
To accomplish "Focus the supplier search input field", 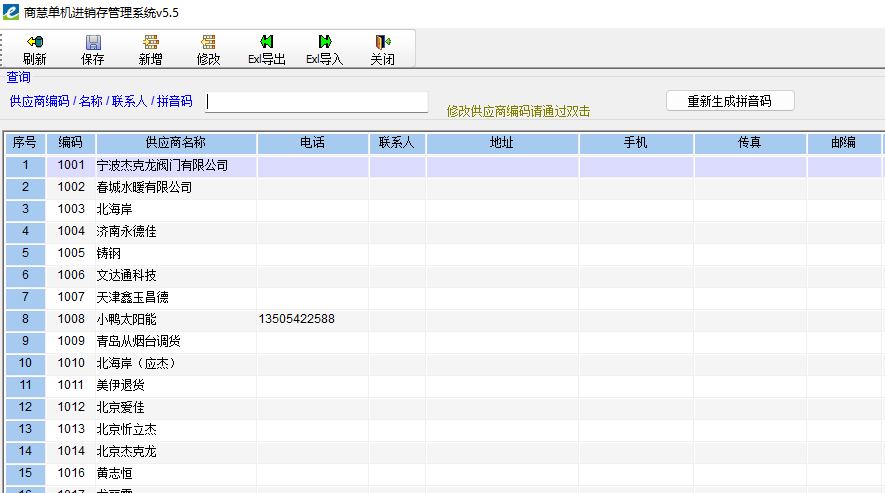I will point(316,102).
